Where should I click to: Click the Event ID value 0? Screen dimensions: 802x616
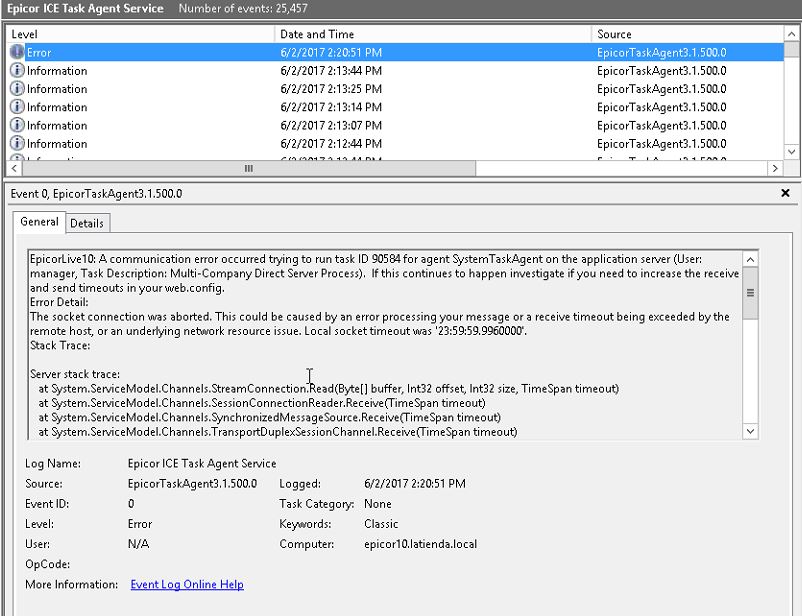(131, 504)
